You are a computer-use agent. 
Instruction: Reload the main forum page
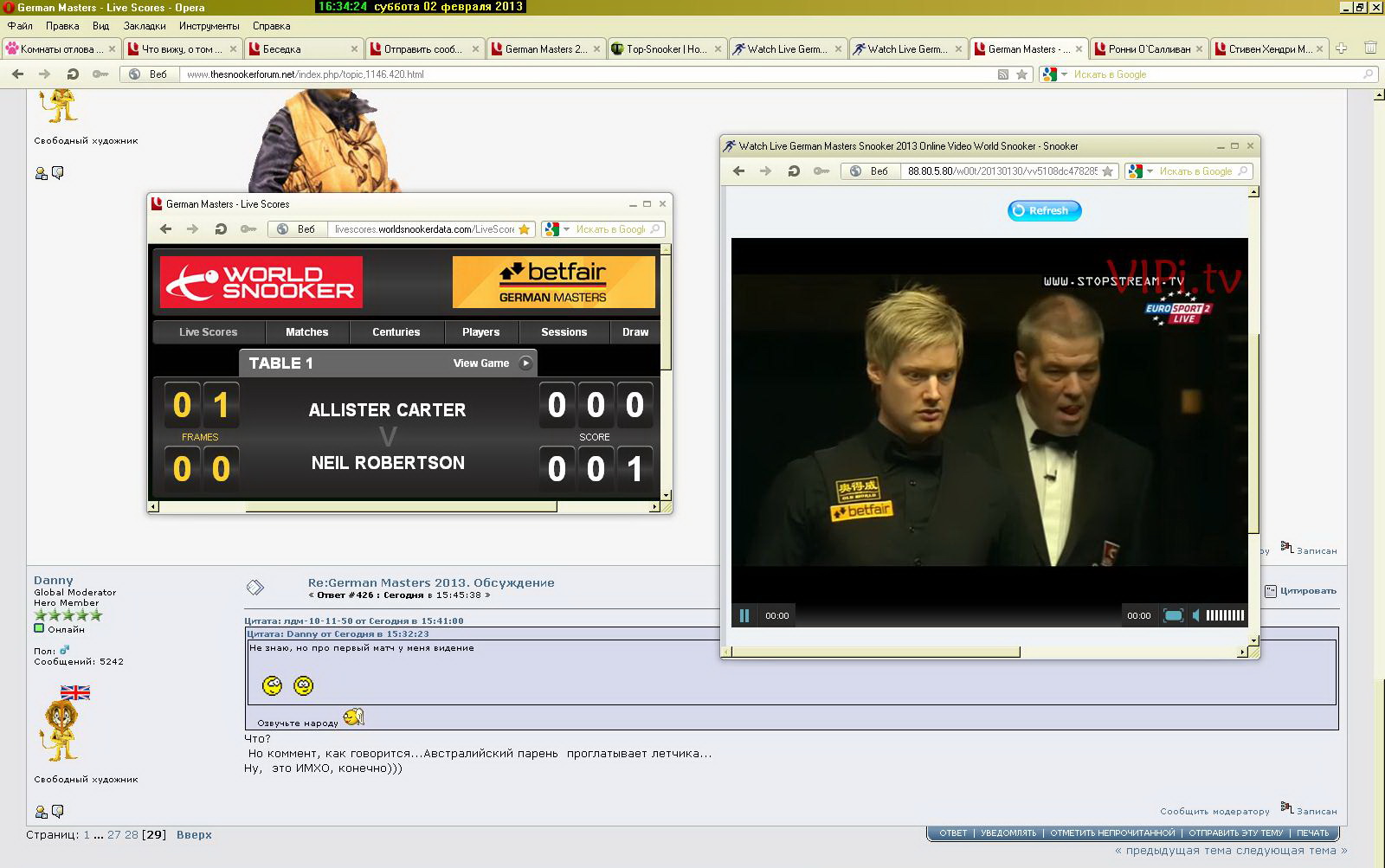(x=73, y=74)
